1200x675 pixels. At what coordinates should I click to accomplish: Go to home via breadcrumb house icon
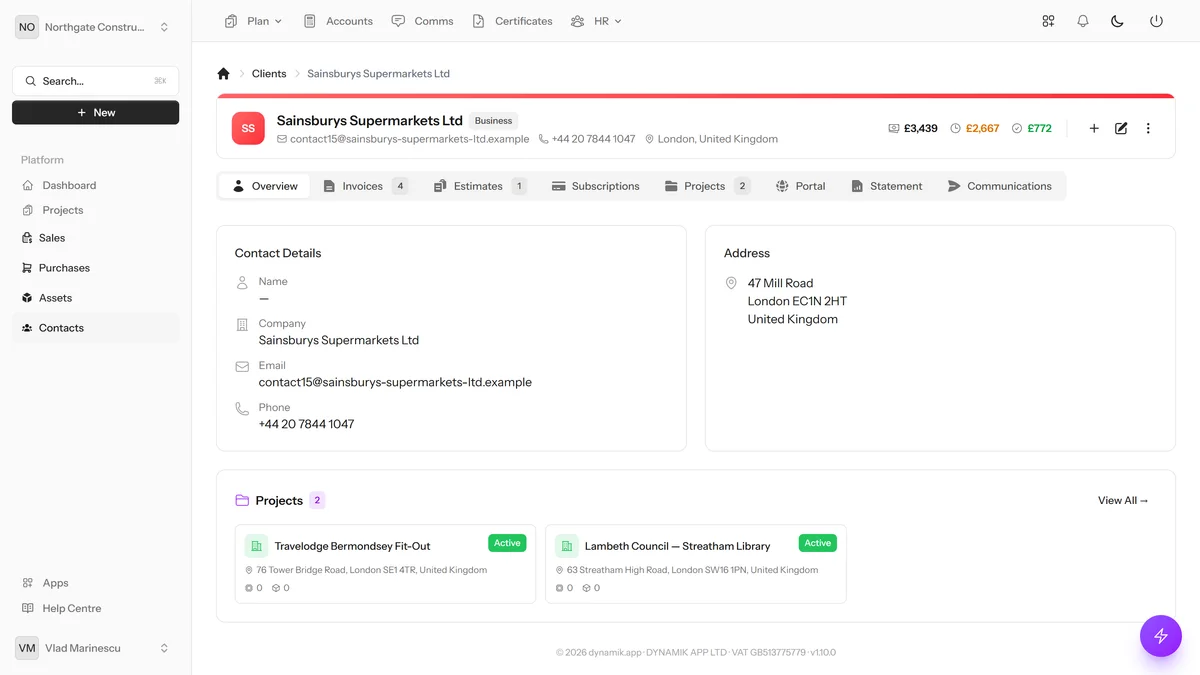pos(223,74)
